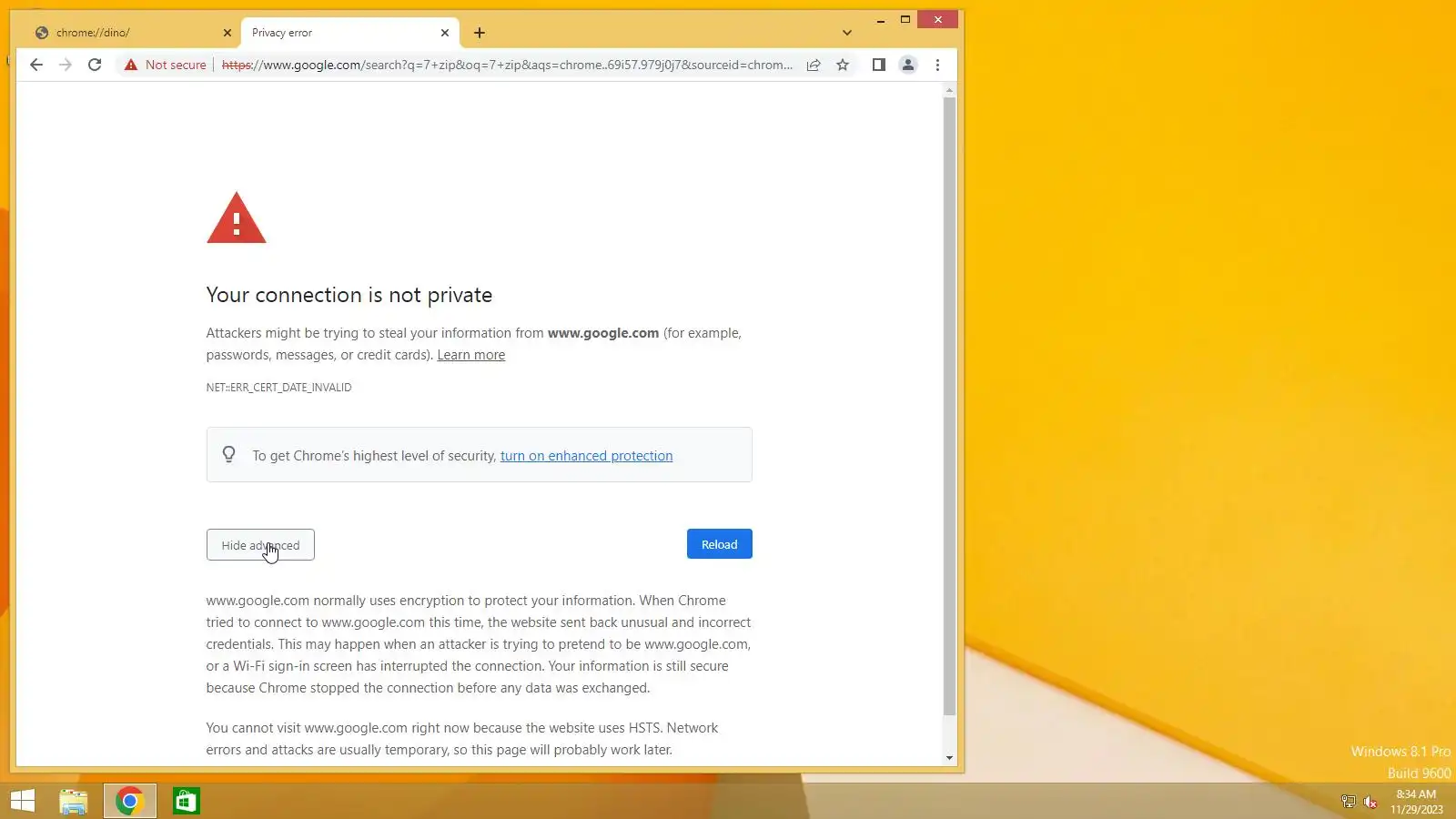The image size is (1456, 819).
Task: Close the Privacy error tab
Action: [445, 33]
